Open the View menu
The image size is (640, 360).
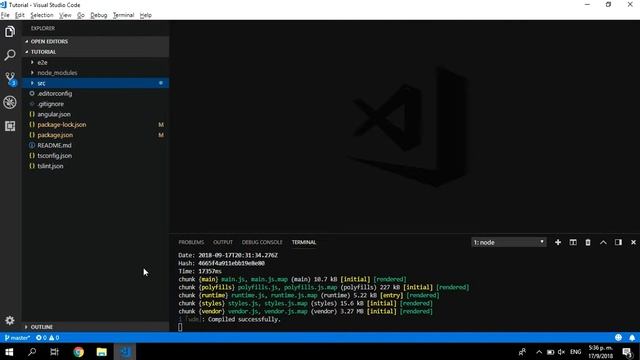(65, 15)
